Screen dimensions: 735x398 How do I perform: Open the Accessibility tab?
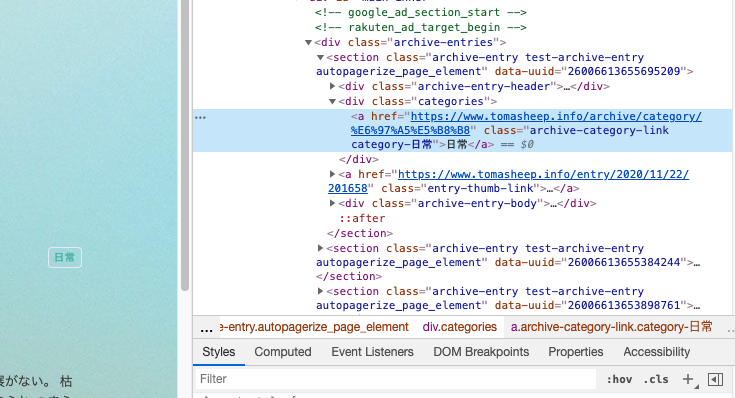(656, 352)
